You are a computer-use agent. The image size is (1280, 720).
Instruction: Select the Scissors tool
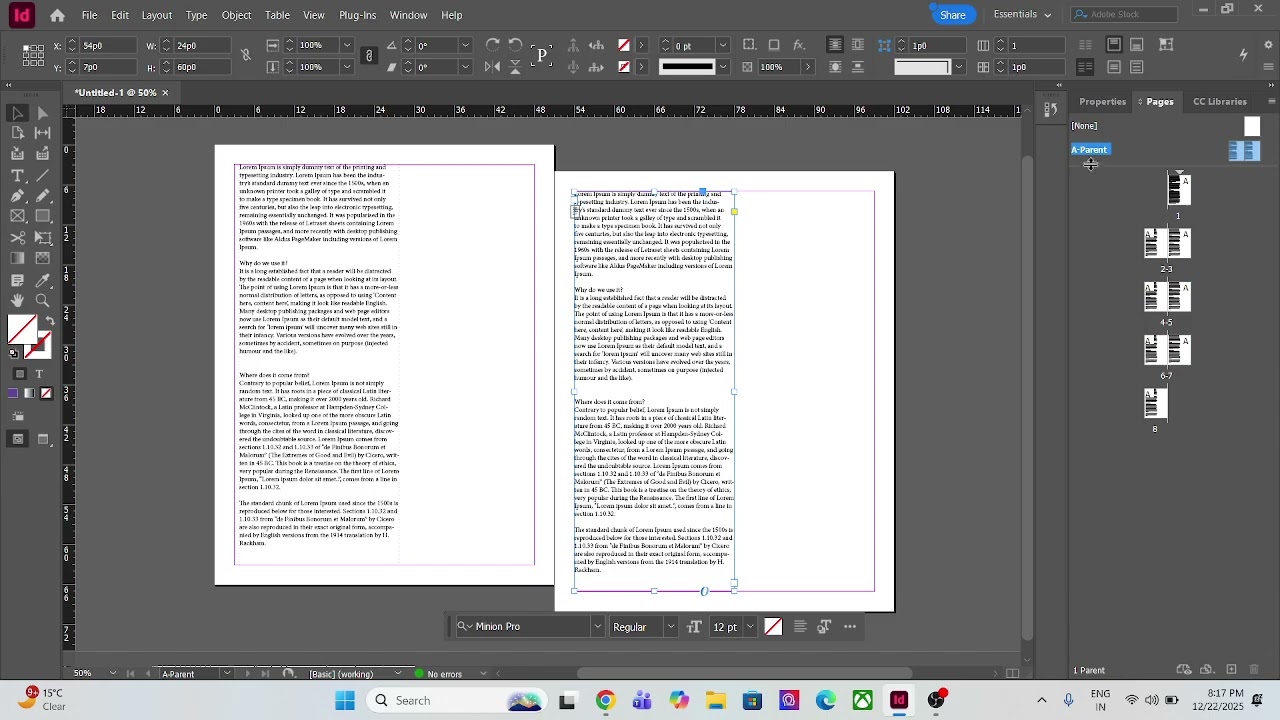17,238
